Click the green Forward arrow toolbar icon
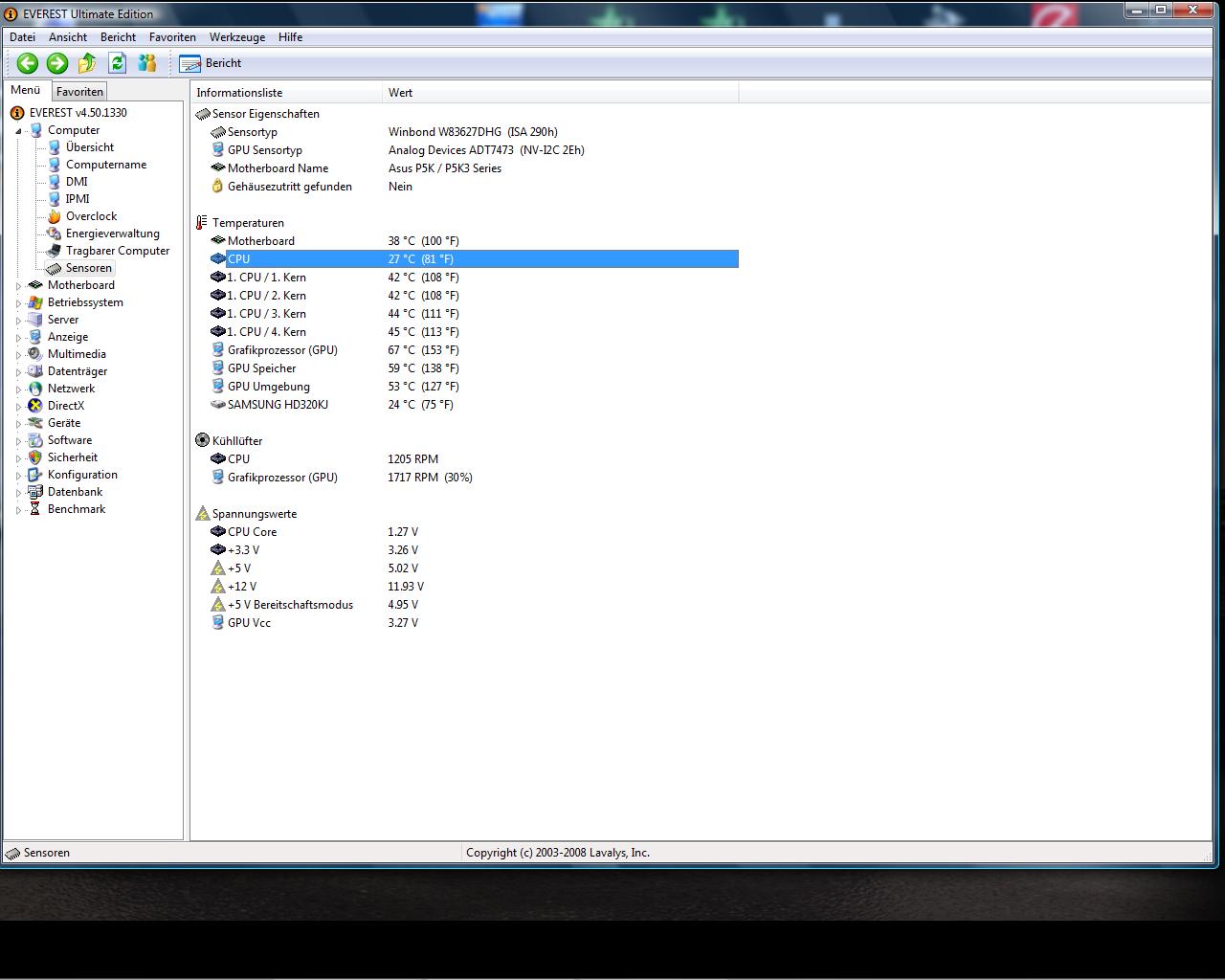 pyautogui.click(x=57, y=63)
